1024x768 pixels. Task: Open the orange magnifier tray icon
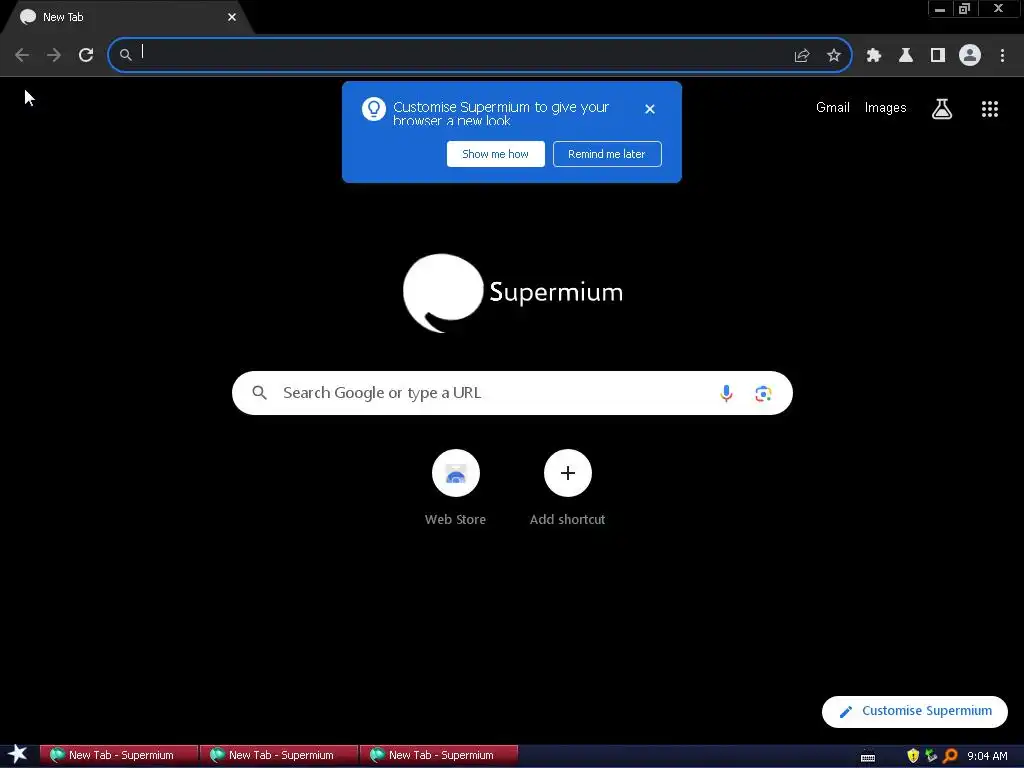click(950, 756)
